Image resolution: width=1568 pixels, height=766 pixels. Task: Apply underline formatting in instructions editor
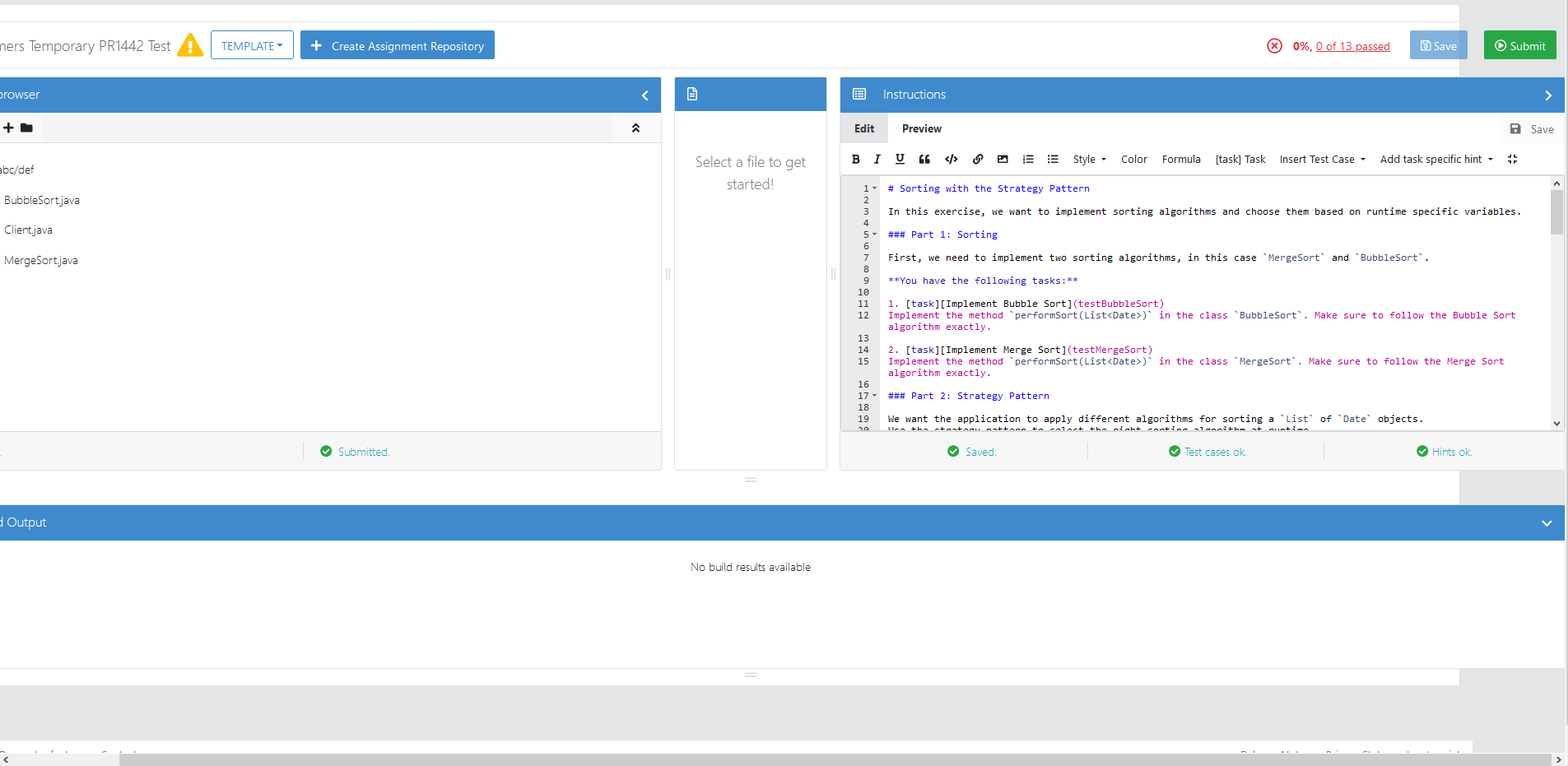[x=900, y=160]
